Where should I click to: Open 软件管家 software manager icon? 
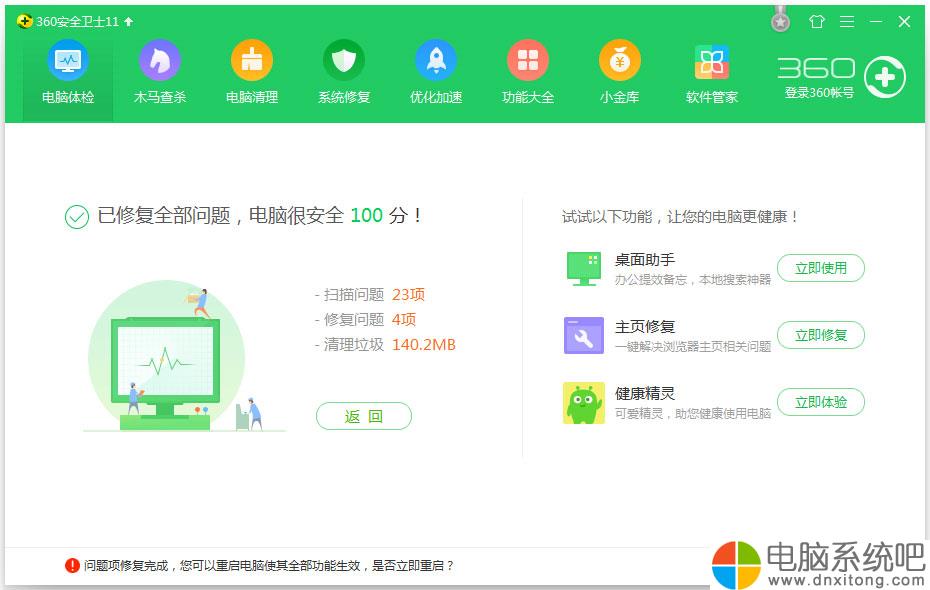pos(712,61)
